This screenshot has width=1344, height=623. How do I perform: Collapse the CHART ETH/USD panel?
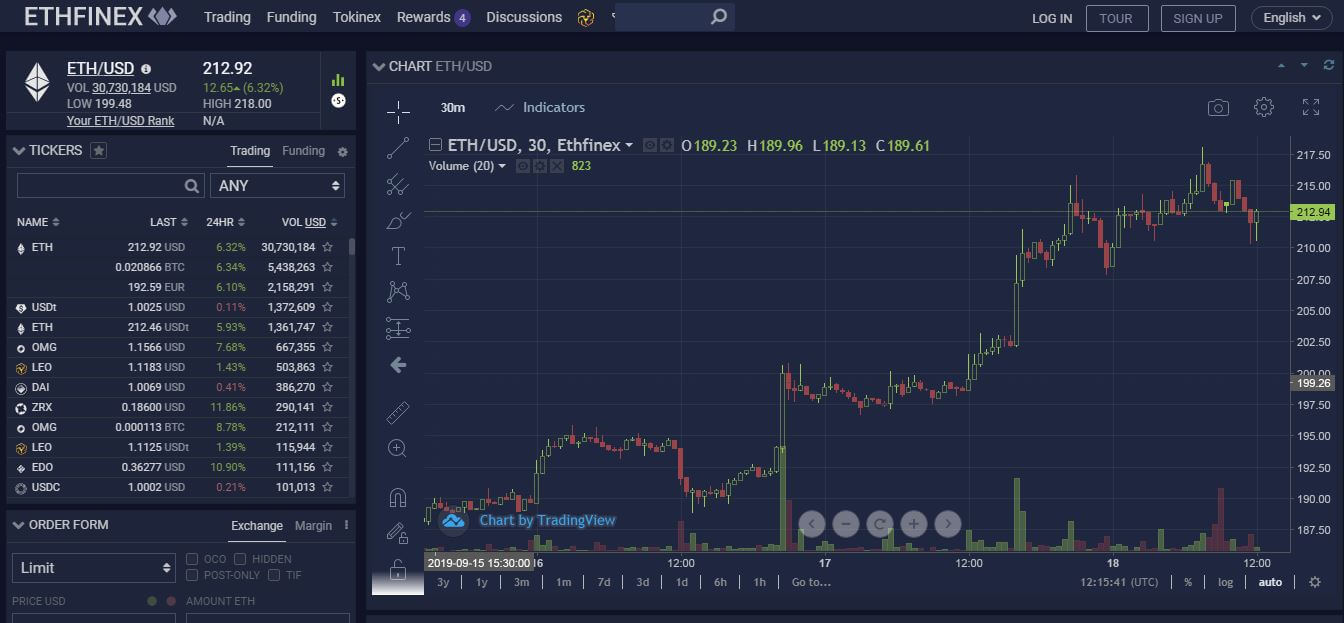pyautogui.click(x=378, y=67)
